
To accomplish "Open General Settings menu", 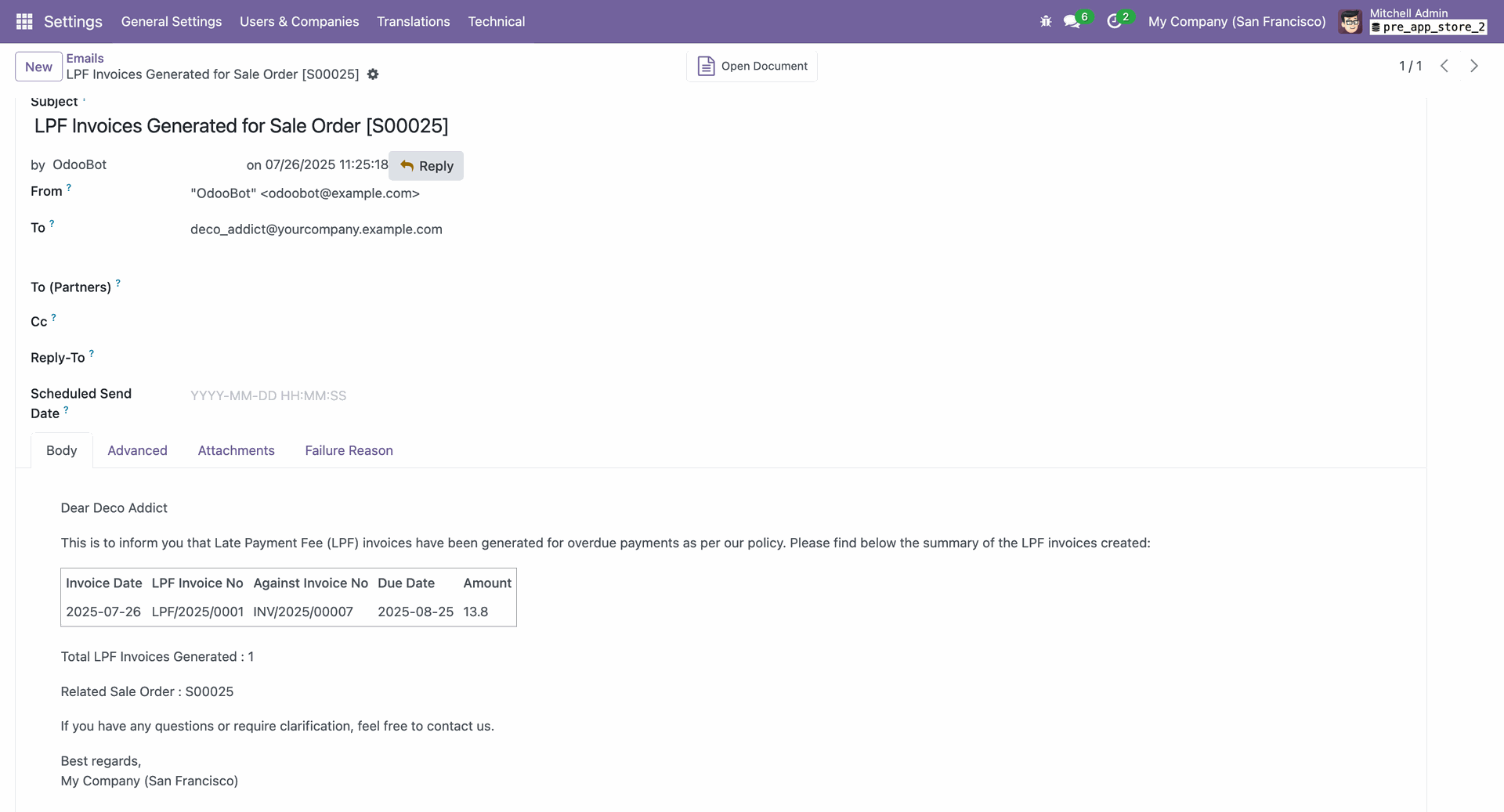I will pos(171,21).
